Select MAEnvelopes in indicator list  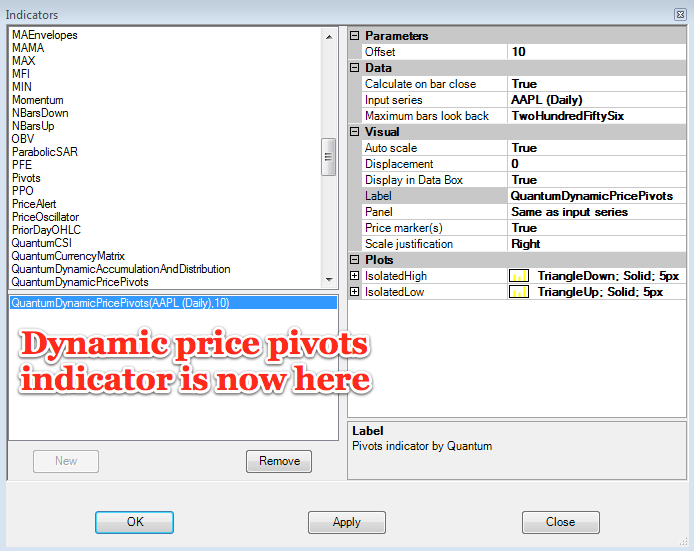pos(45,35)
